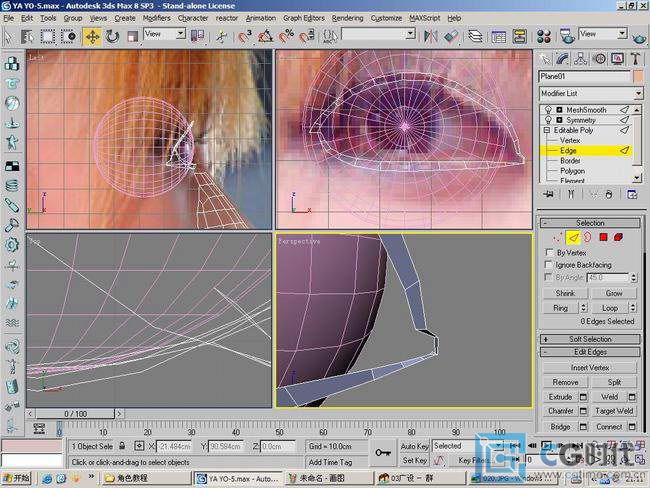Open the Motion command panel tab

tap(599, 59)
